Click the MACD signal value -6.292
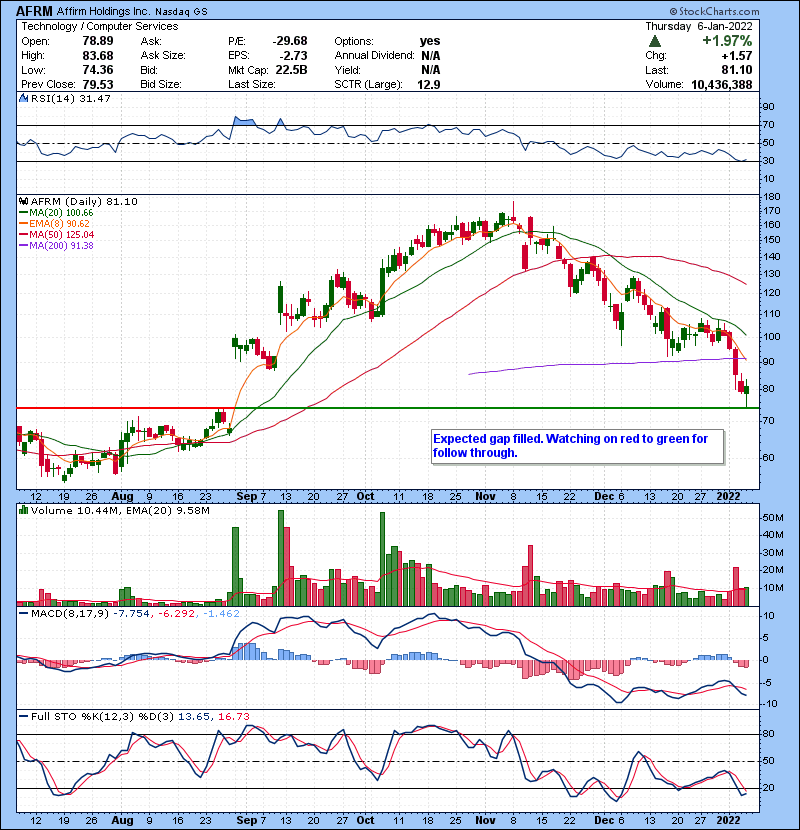800x830 pixels. (x=176, y=614)
